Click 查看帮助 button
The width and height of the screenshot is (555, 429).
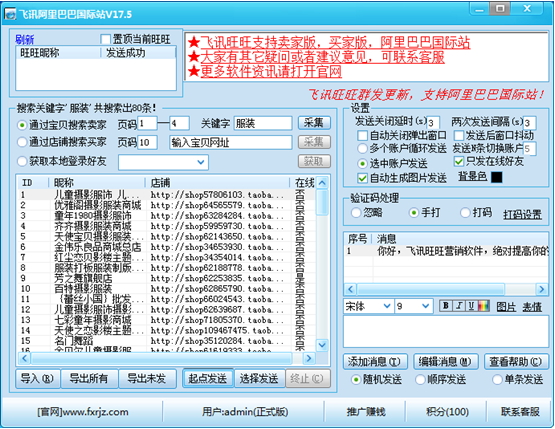click(x=516, y=362)
